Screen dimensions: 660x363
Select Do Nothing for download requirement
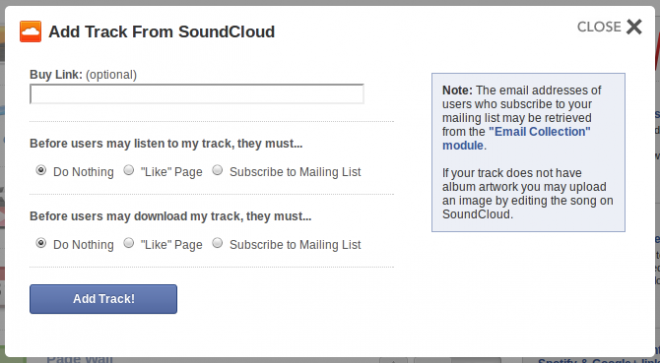point(41,243)
